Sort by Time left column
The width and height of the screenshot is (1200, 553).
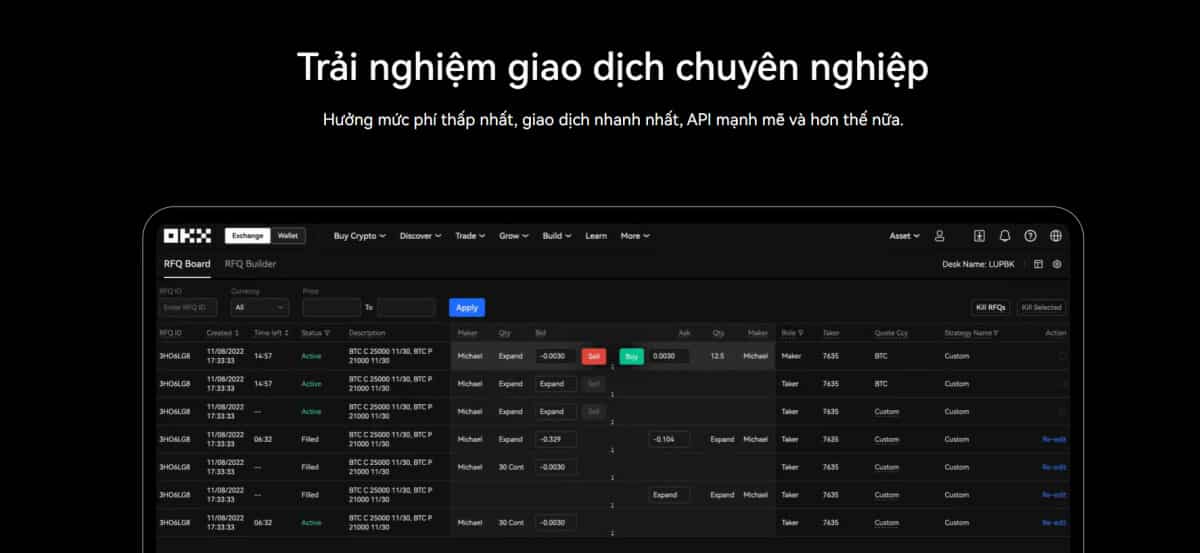[287, 333]
